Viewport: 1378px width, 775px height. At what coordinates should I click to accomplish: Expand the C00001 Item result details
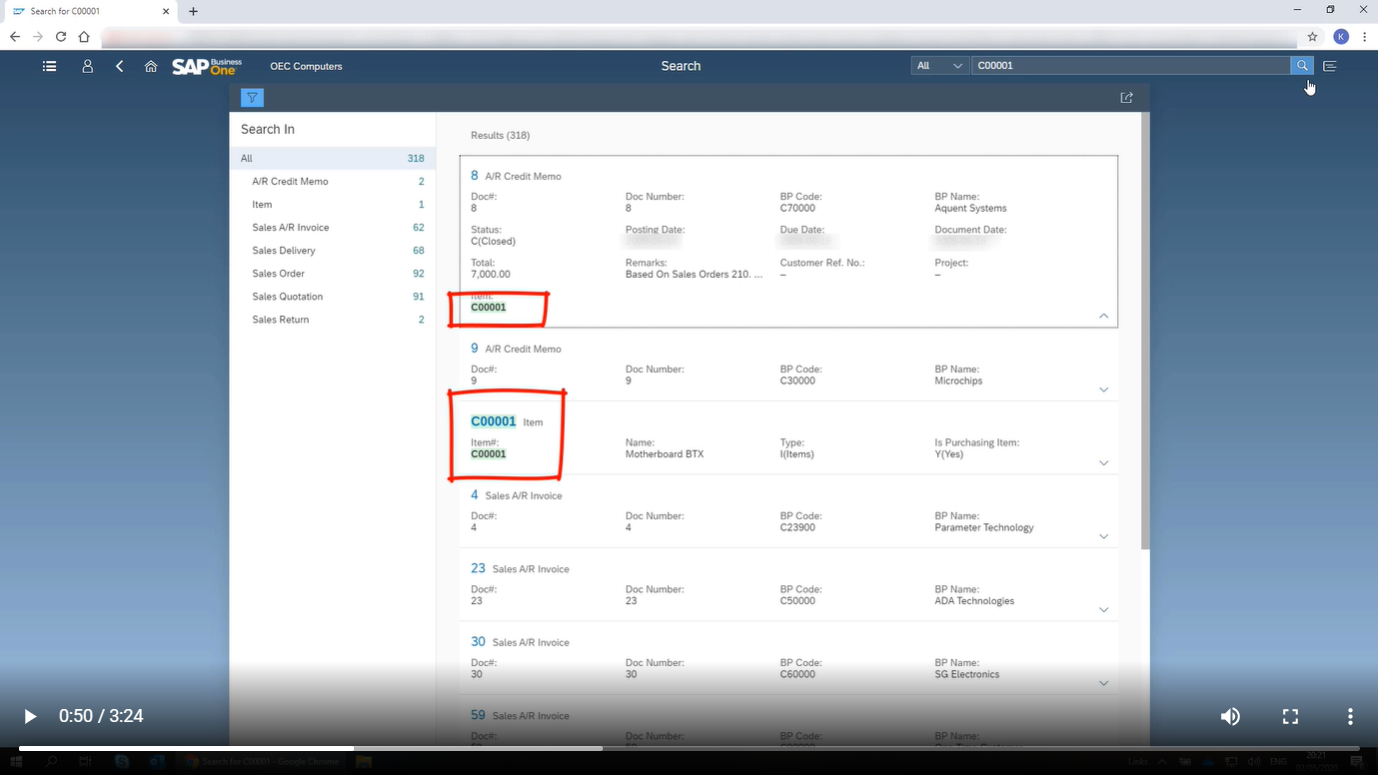[1104, 463]
